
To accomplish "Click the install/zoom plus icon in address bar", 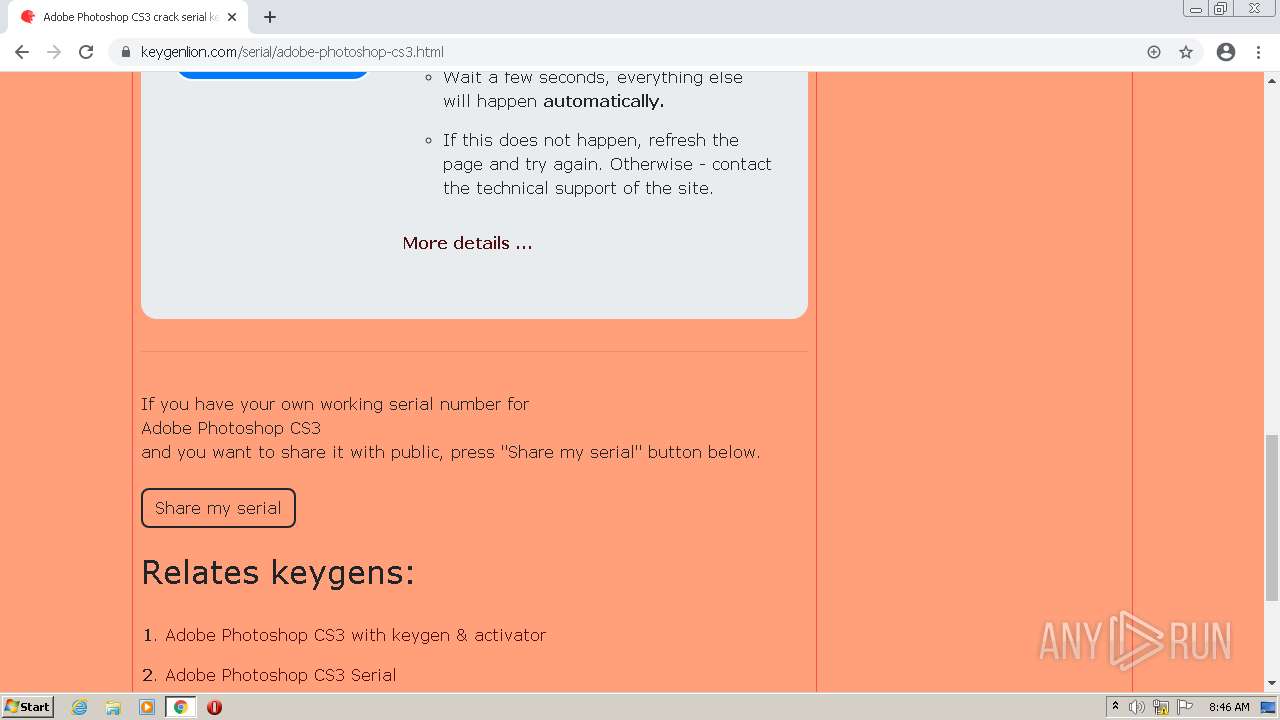I will 1154,52.
